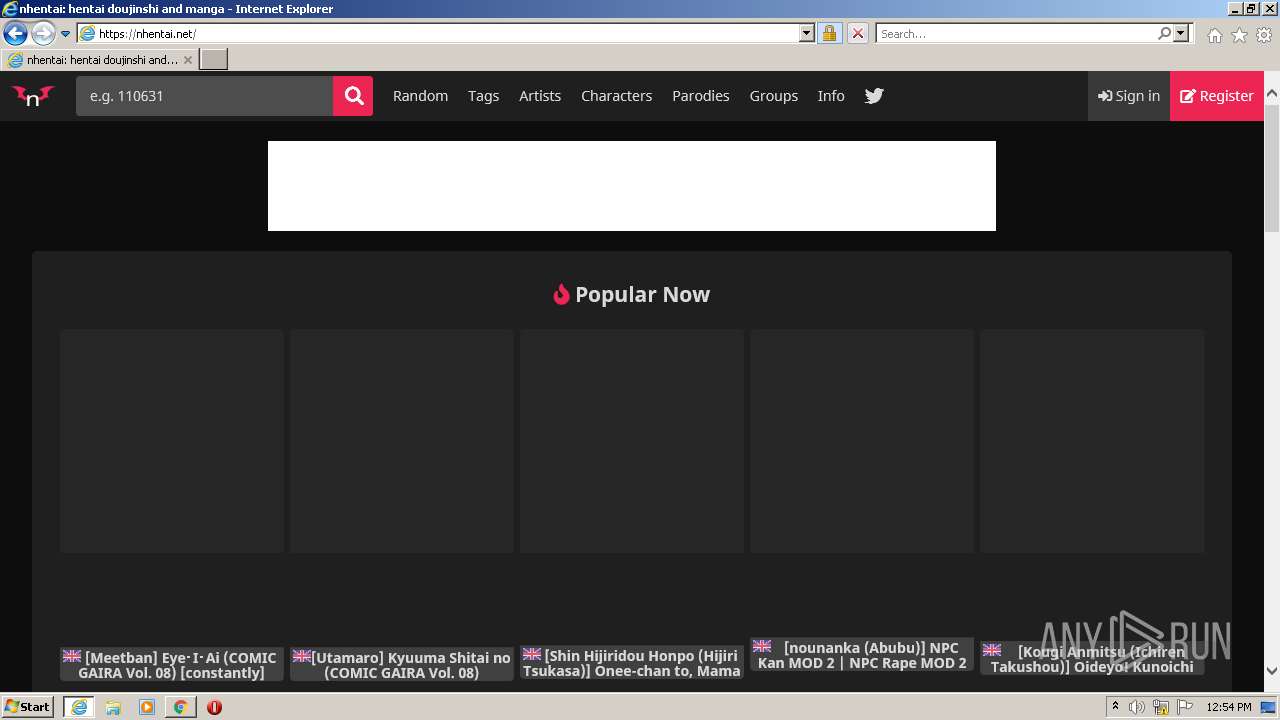Click the tray volume speaker icon
This screenshot has width=1280, height=720.
tap(1137, 707)
